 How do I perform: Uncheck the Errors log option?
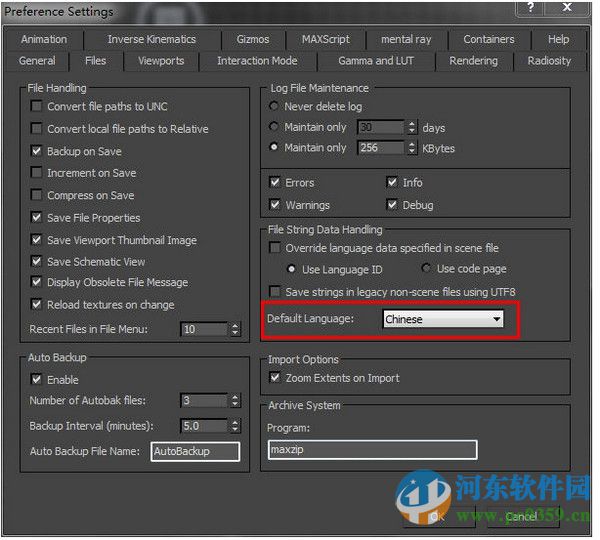pos(275,182)
